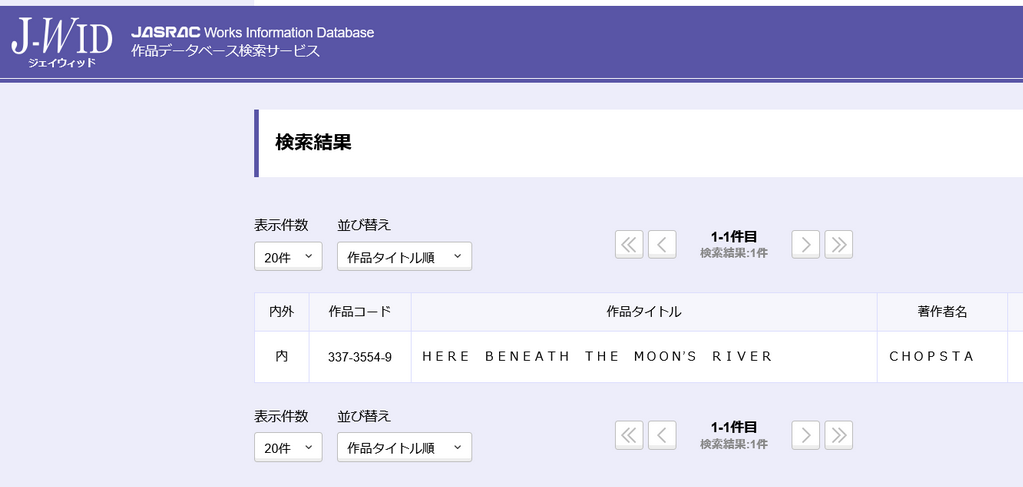Click the JASRAC Works Information Database title
Screen dimensions: 1023x487
[x=252, y=33]
